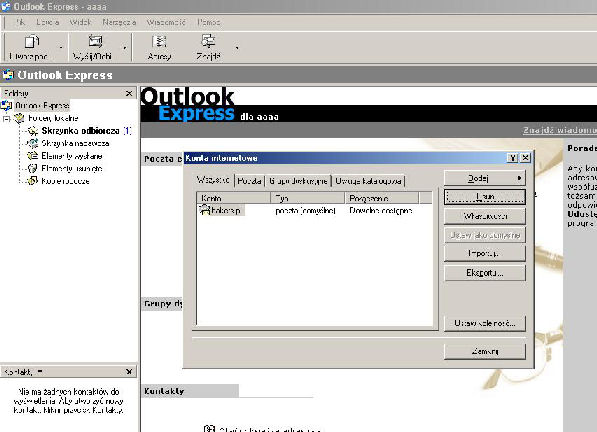Close the Foldery pane with its X
Screen dimensions: 597x432
[x=129, y=93]
